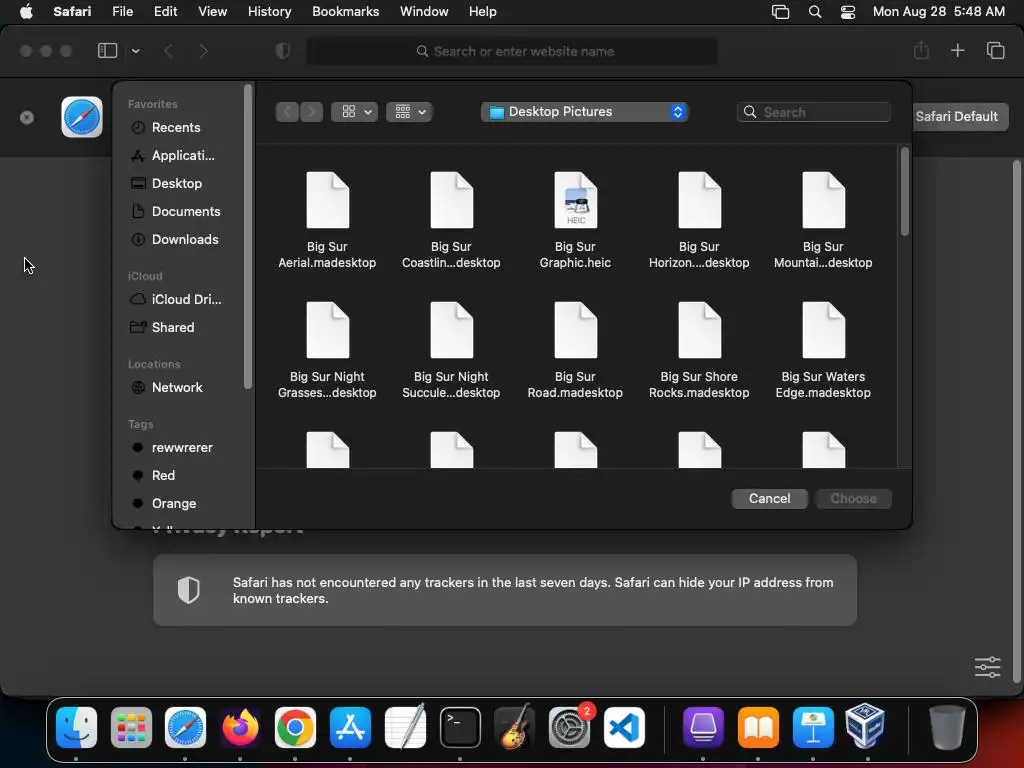1024x768 pixels.
Task: Click the sidebar scrollbar
Action: (x=248, y=236)
